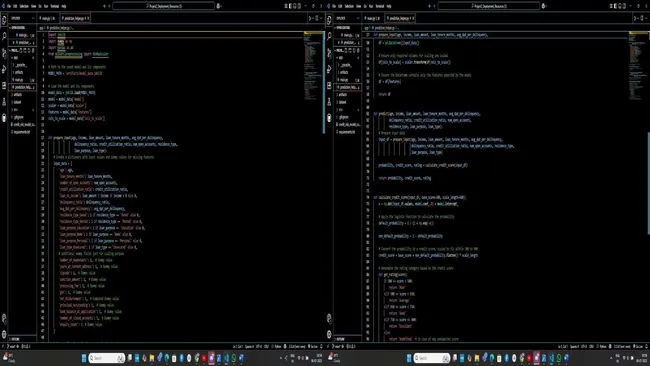Click Run Python file icon in right editor
Image resolution: width=650 pixels, height=366 pixels.
click(635, 18)
